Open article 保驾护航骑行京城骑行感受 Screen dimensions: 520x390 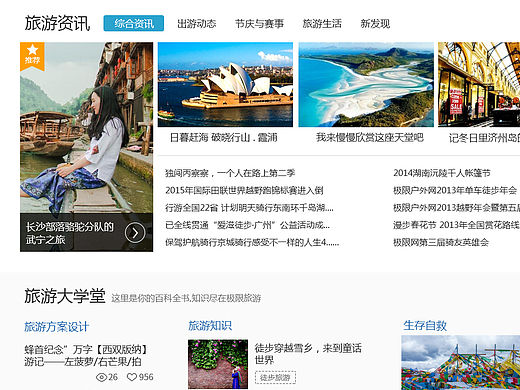click(x=252, y=242)
